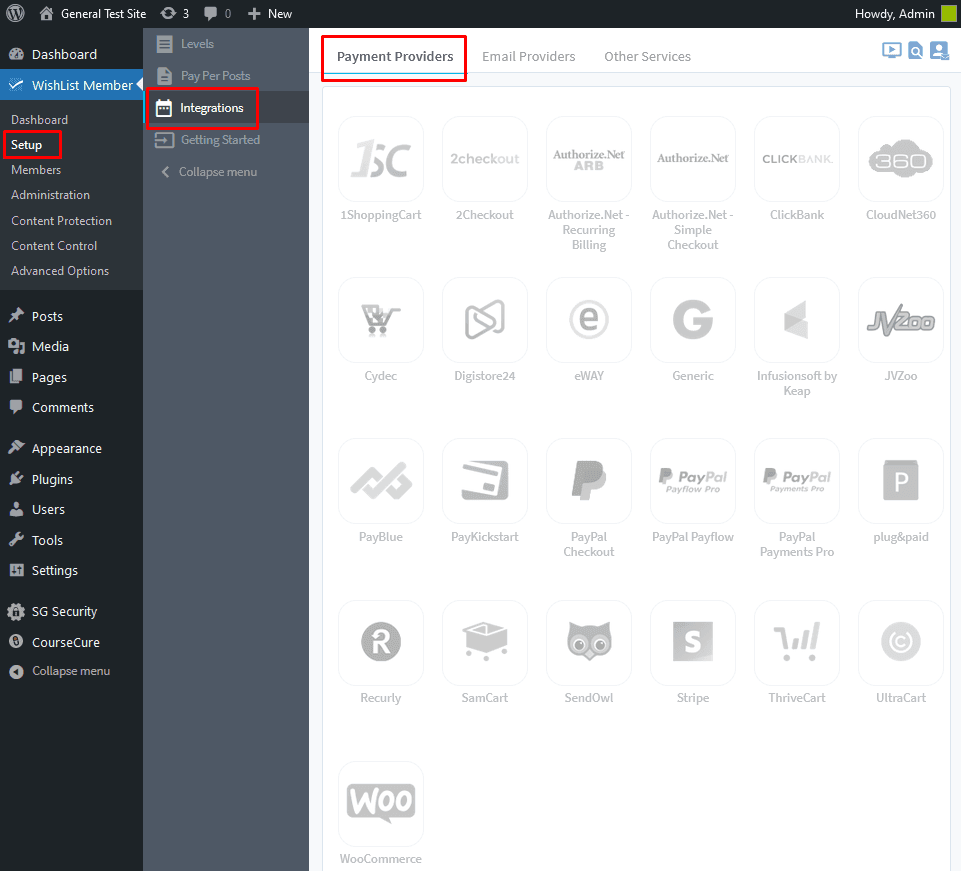Choose the Stripe provider icon

[693, 642]
